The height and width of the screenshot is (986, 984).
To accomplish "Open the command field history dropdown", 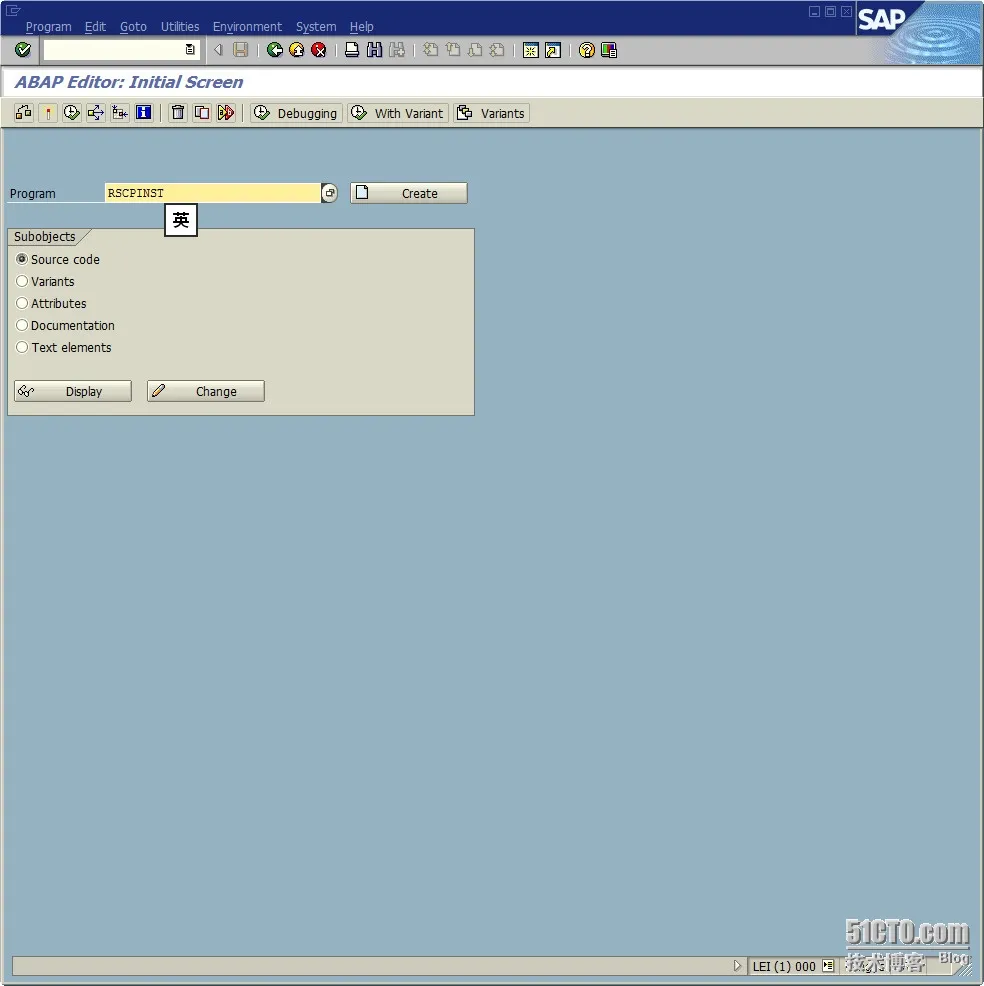I will [190, 50].
